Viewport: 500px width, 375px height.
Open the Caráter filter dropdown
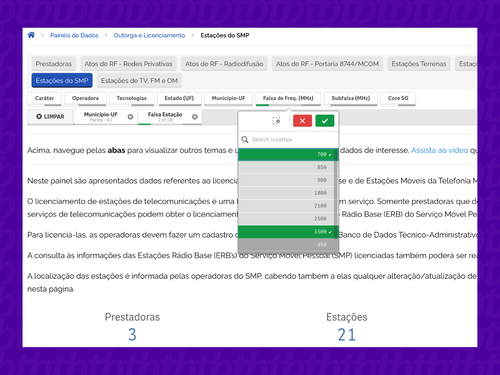(44, 99)
